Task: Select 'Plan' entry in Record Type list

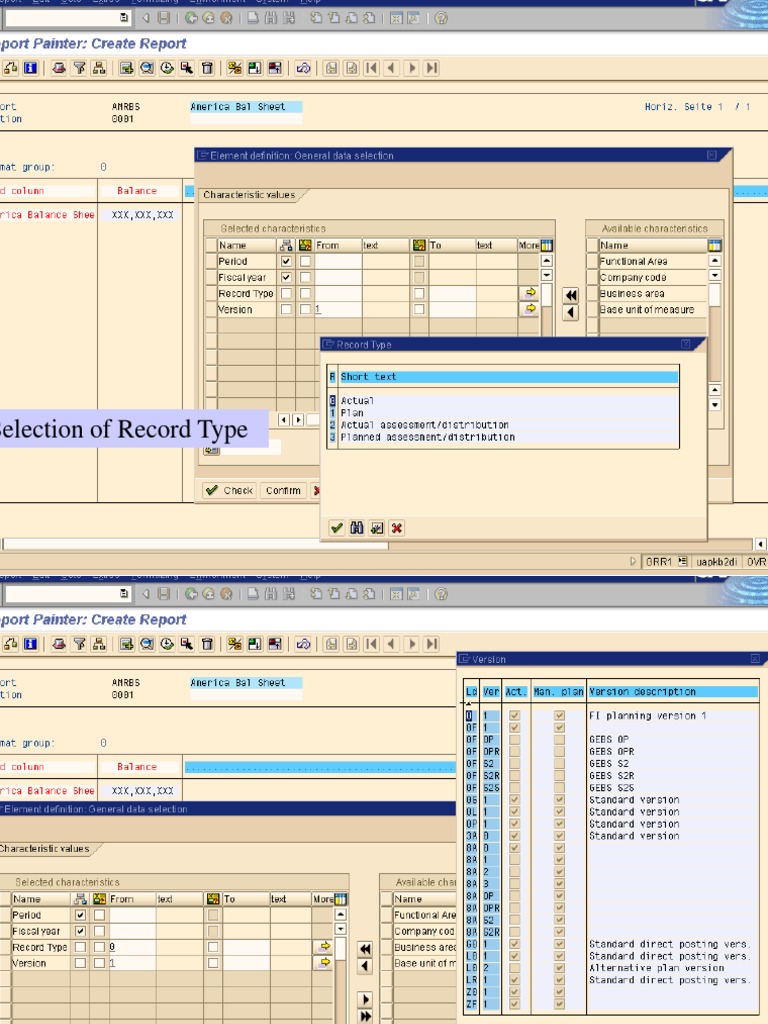Action: coord(352,413)
